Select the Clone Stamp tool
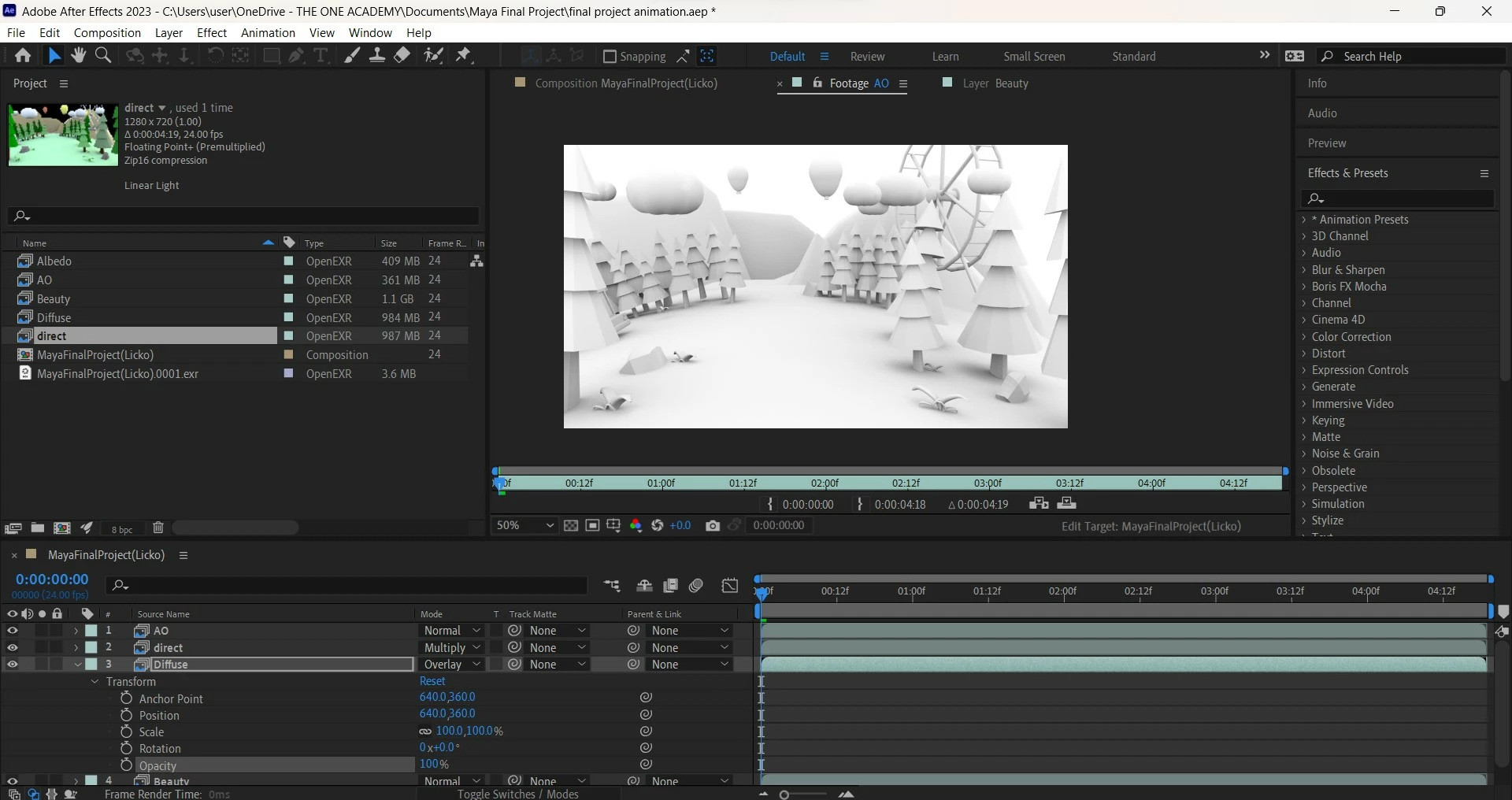Viewport: 1512px width, 800px height. point(377,56)
